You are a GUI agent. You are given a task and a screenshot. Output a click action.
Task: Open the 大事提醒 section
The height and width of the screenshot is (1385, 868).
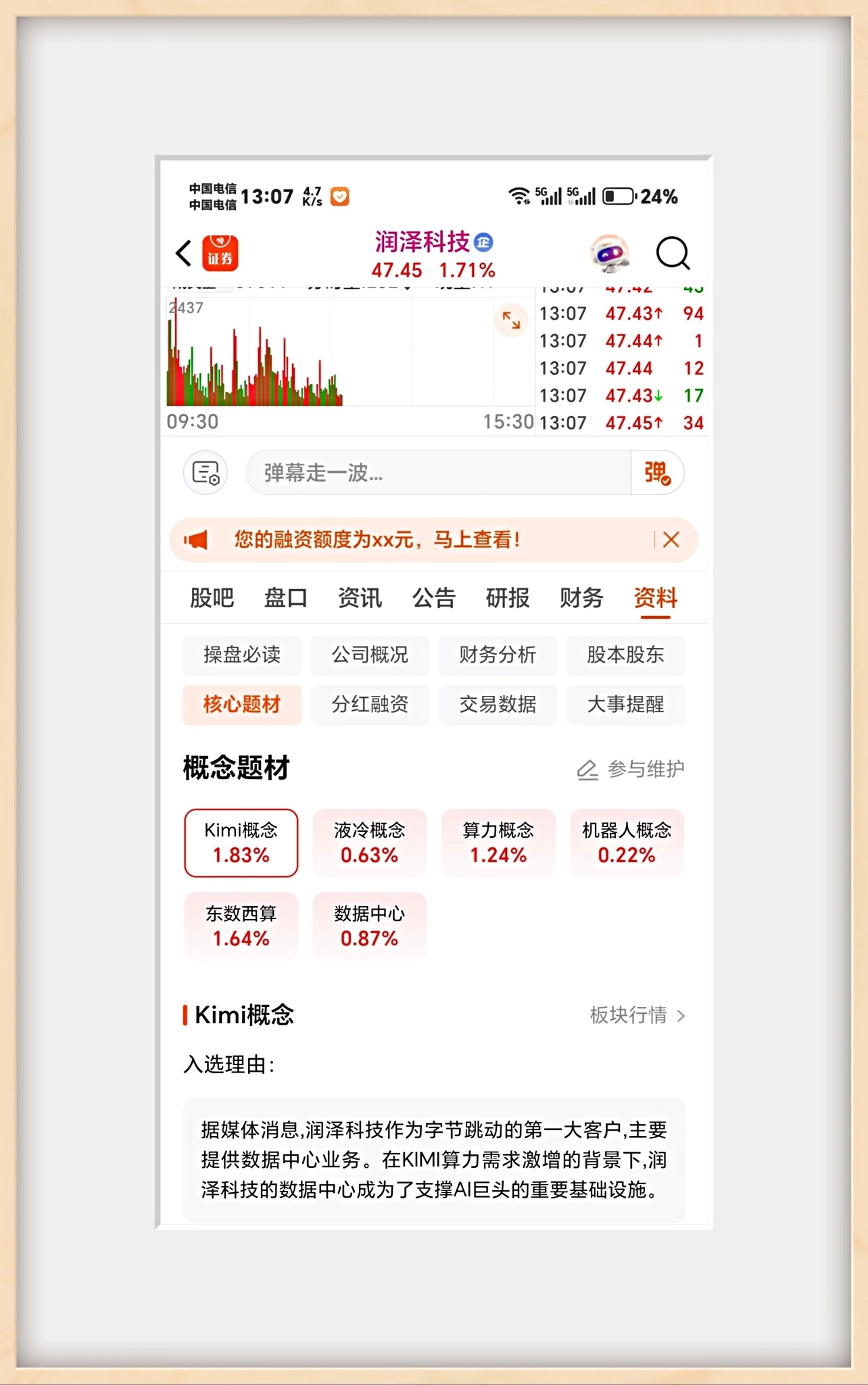pos(625,705)
